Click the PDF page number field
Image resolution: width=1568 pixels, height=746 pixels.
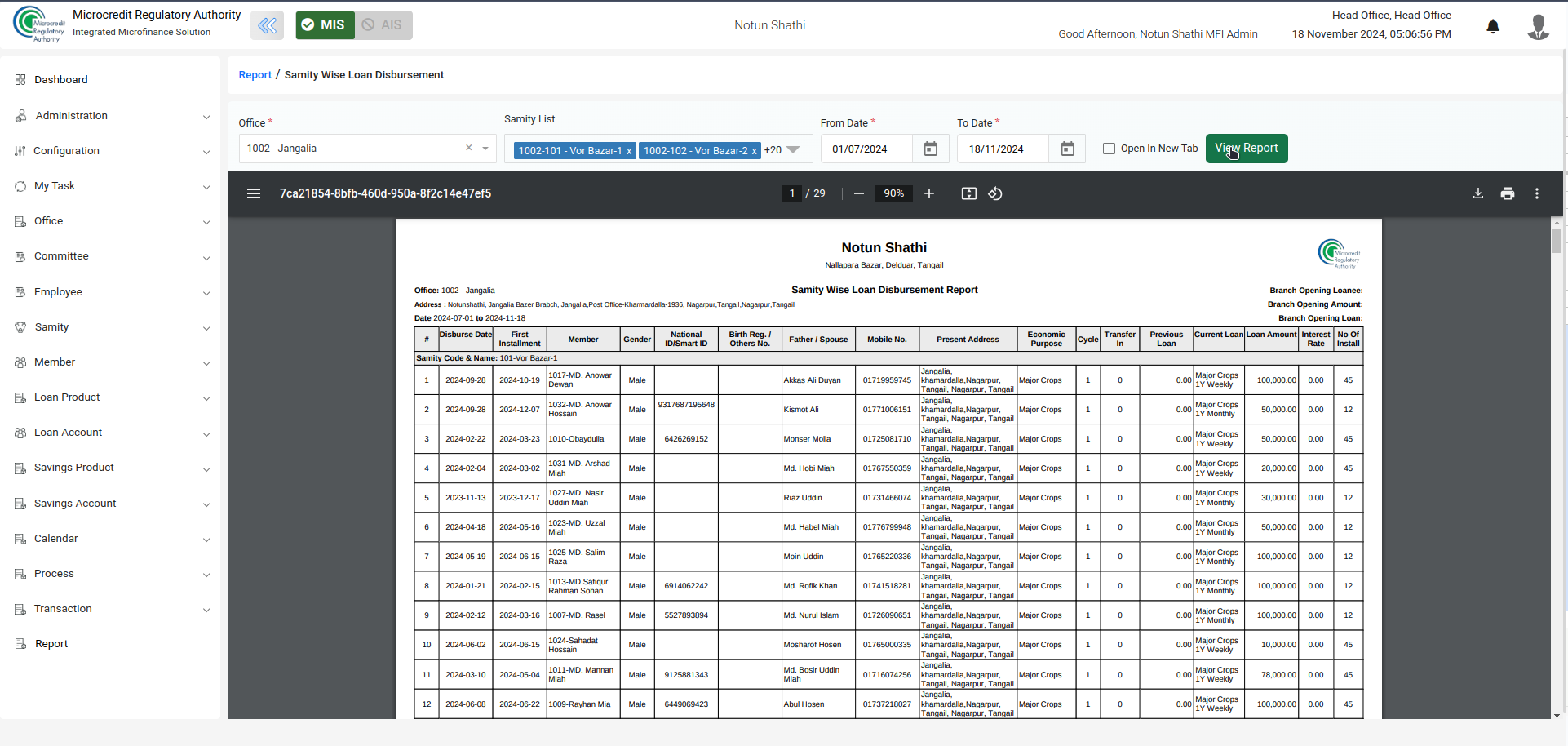pos(791,193)
